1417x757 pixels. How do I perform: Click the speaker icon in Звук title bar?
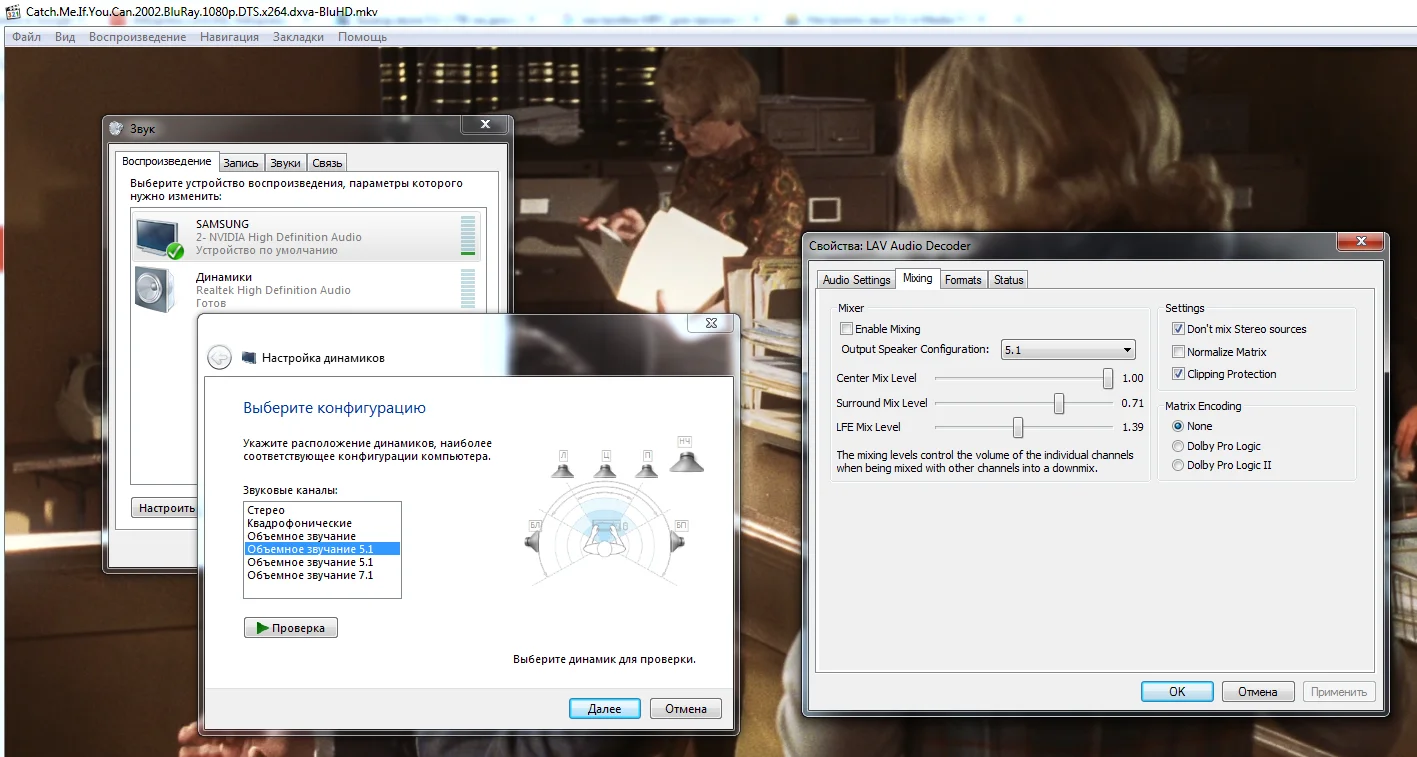(116, 129)
